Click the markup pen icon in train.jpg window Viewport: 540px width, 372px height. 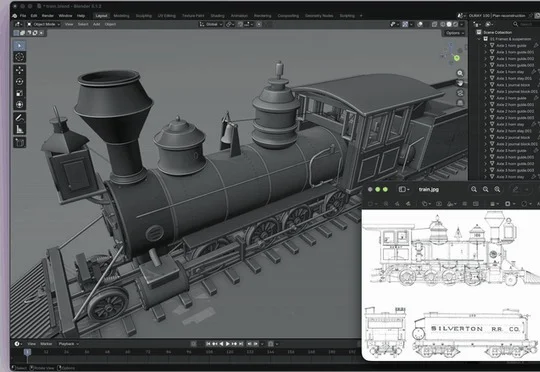coord(516,189)
